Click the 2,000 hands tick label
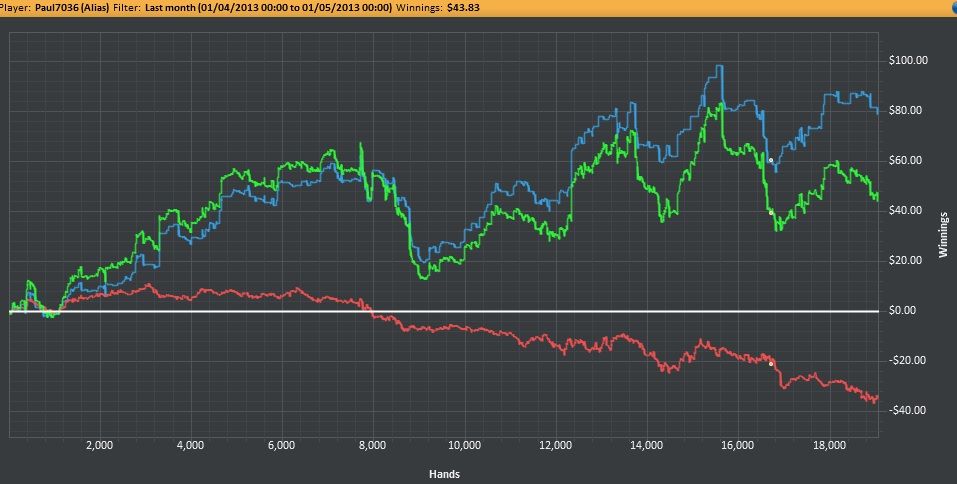 click(x=98, y=445)
